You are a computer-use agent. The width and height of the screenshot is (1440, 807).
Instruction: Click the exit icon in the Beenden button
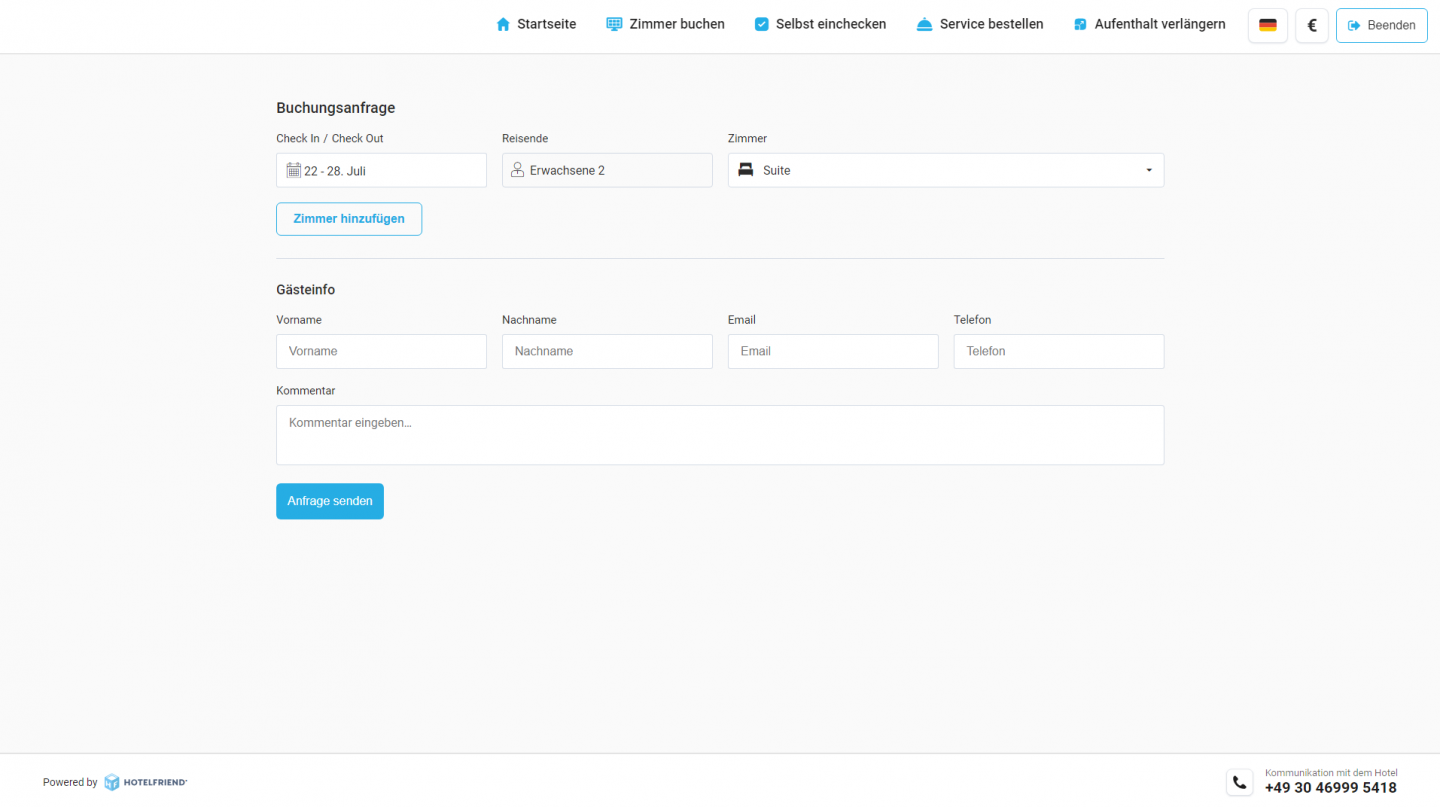[x=1354, y=25]
